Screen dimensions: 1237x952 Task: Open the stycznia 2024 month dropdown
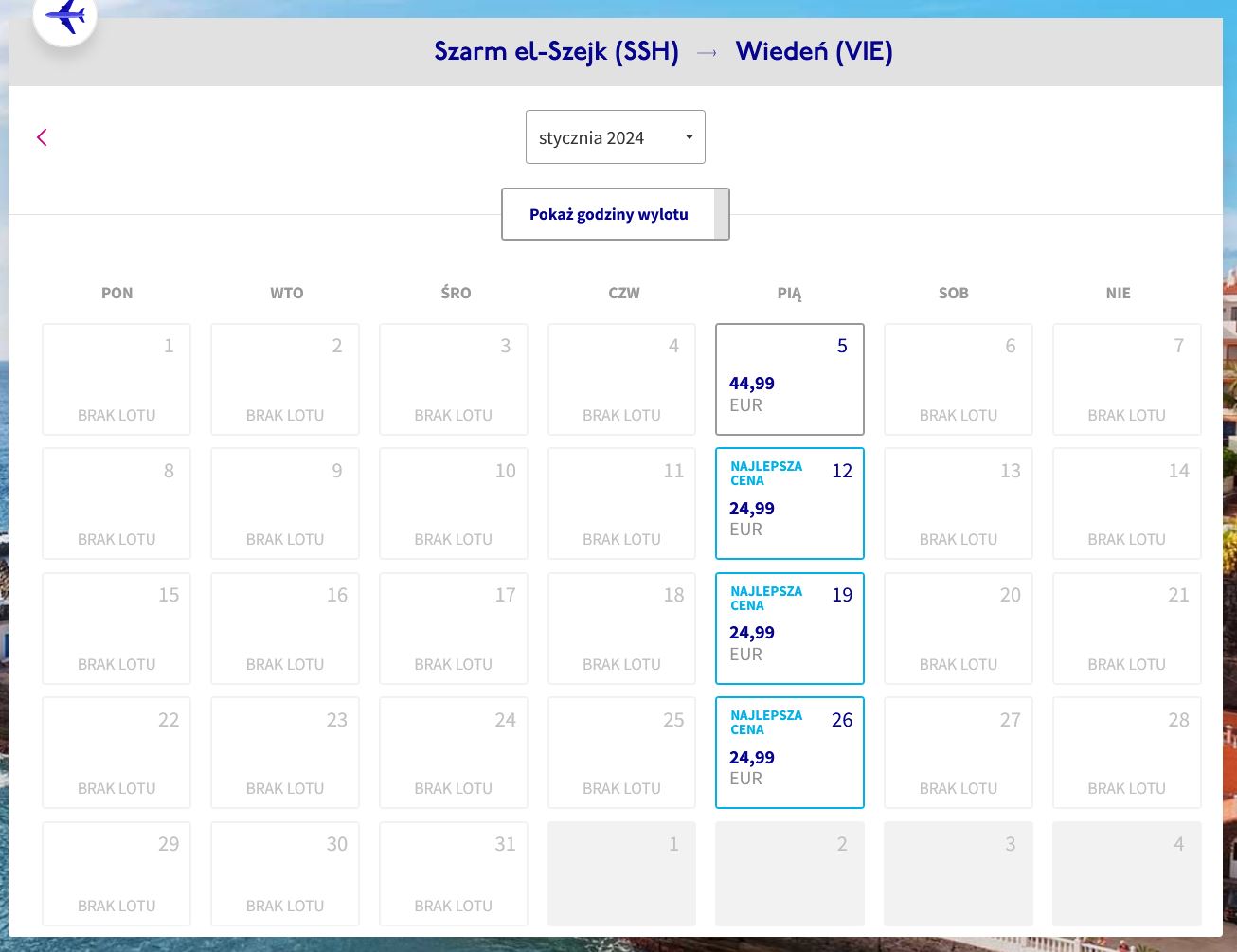click(x=616, y=137)
